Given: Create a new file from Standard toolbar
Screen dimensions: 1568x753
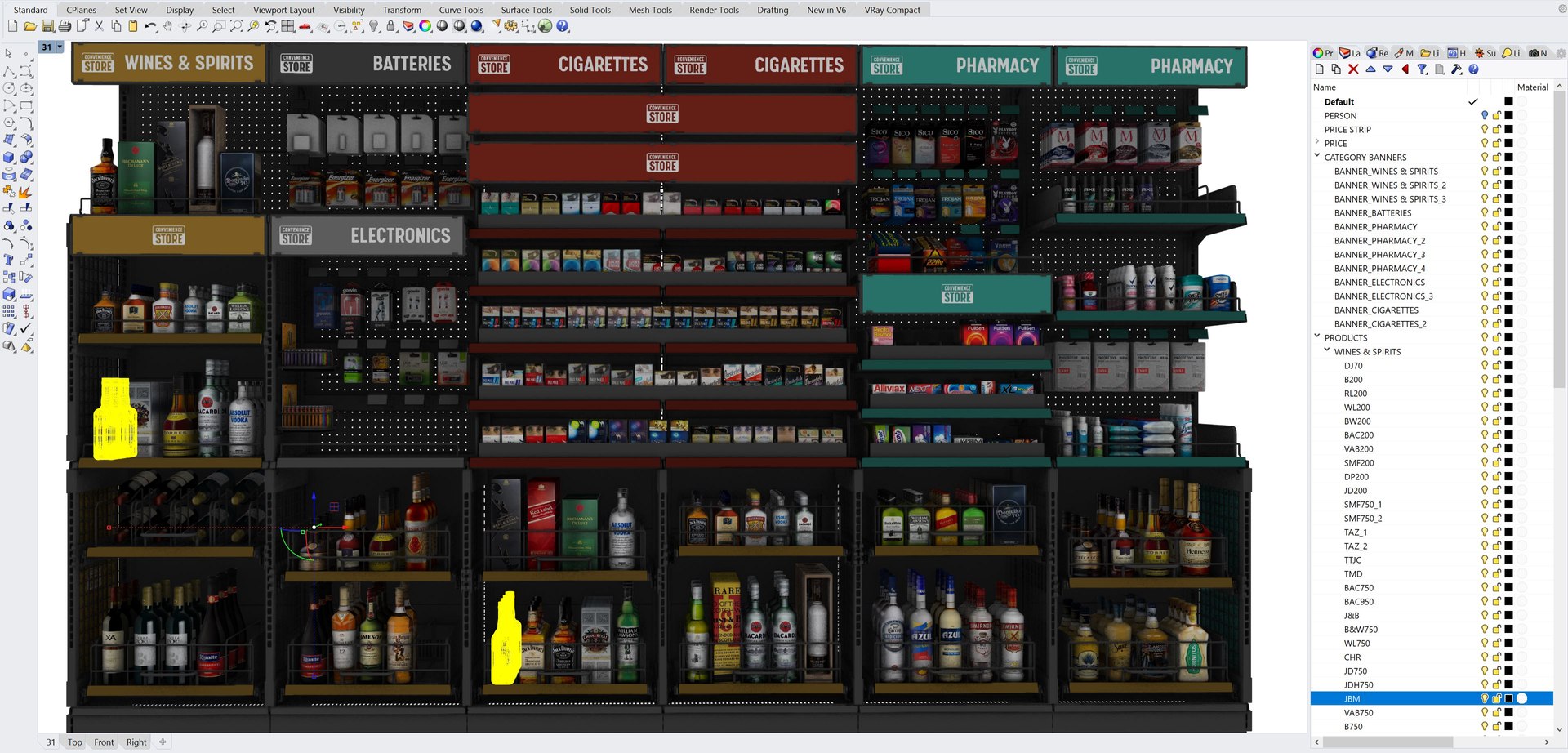Looking at the screenshot, I should click(x=12, y=26).
